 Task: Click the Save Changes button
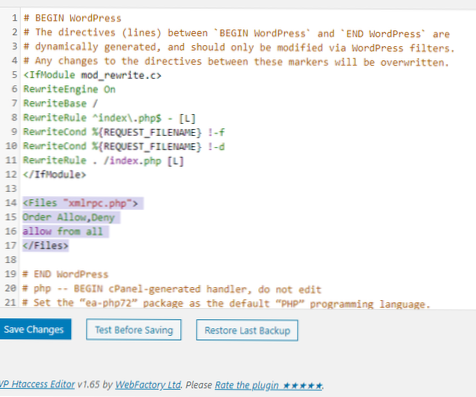(35, 329)
